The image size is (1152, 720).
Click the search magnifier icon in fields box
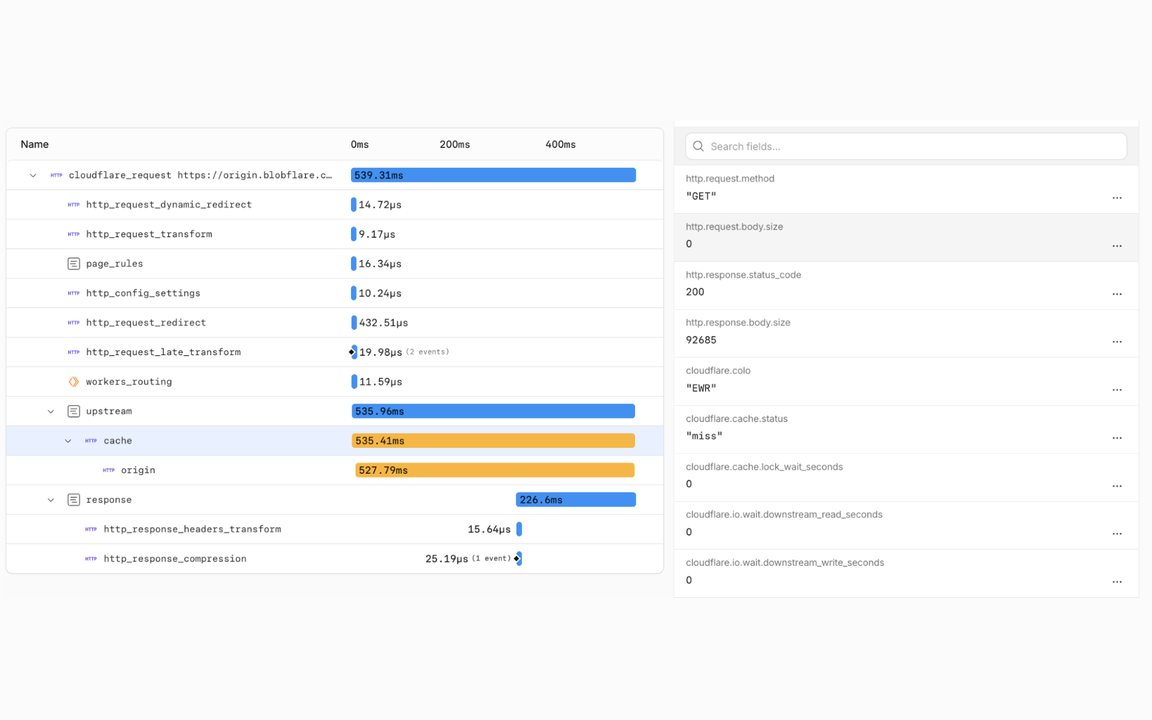pos(699,146)
